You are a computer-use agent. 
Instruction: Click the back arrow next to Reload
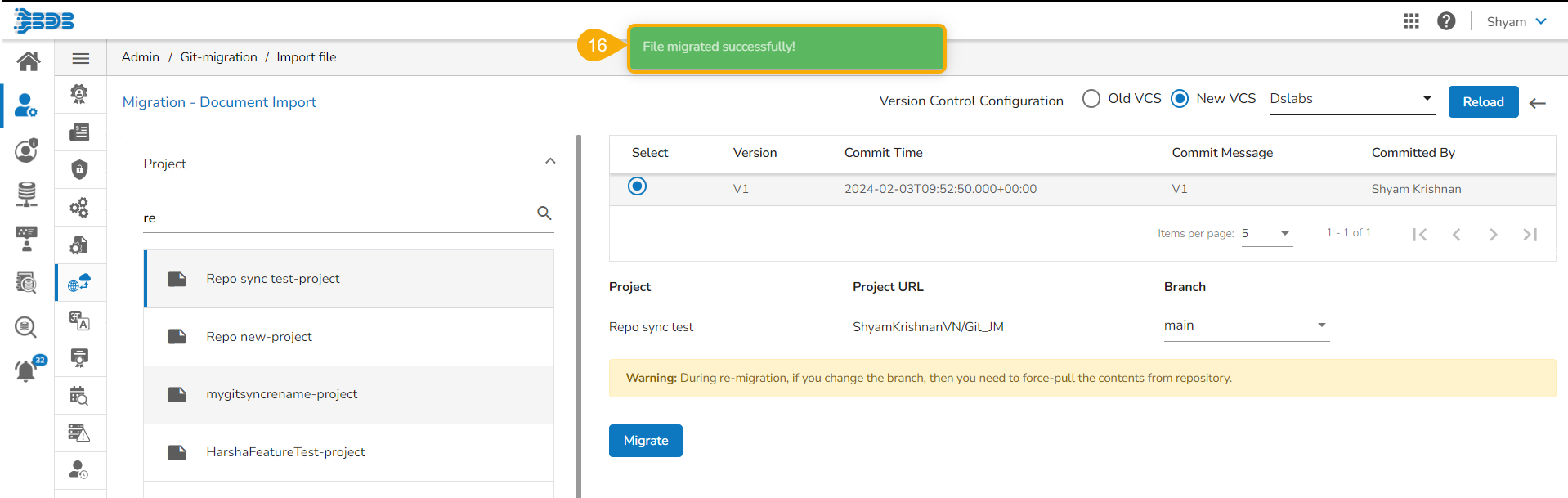point(1538,103)
